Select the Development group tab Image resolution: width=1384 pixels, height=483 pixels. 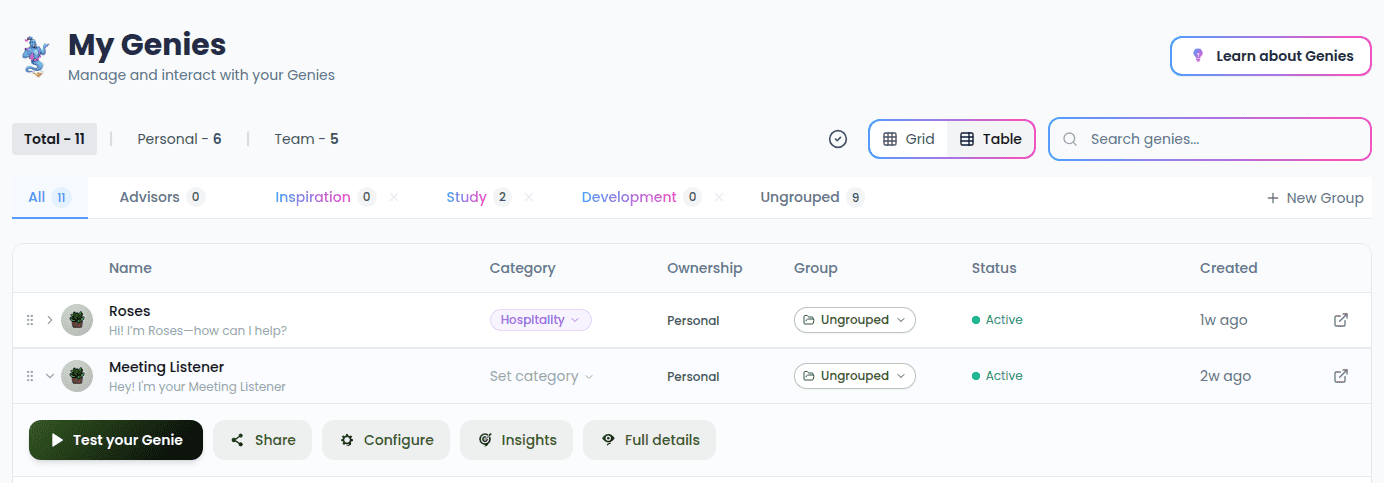(x=641, y=197)
